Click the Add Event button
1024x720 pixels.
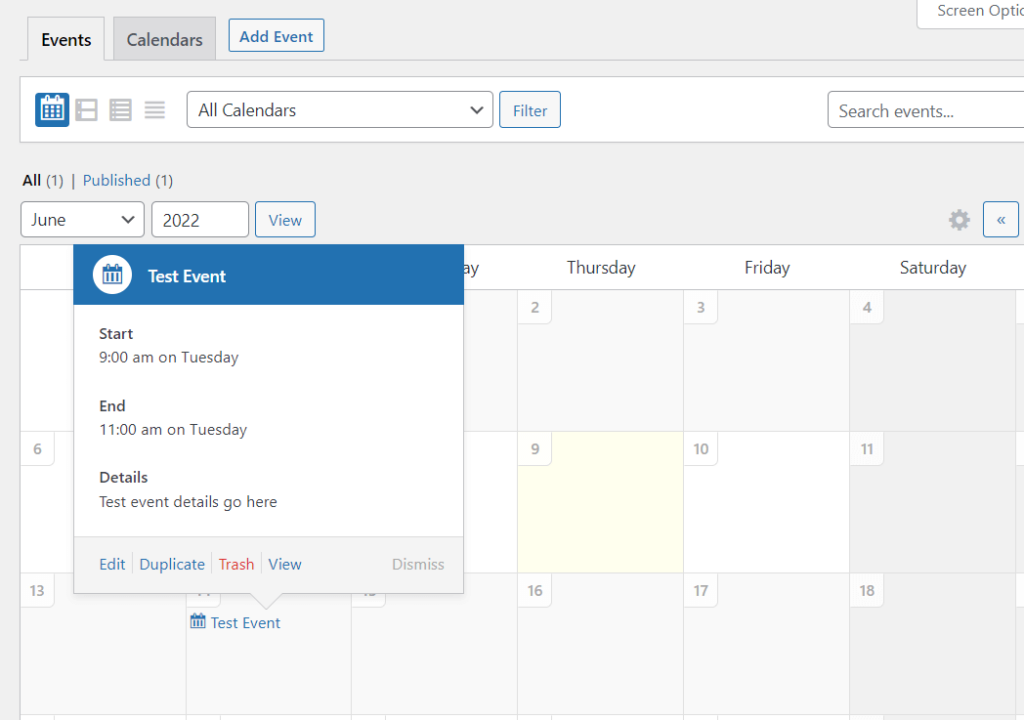(x=276, y=35)
